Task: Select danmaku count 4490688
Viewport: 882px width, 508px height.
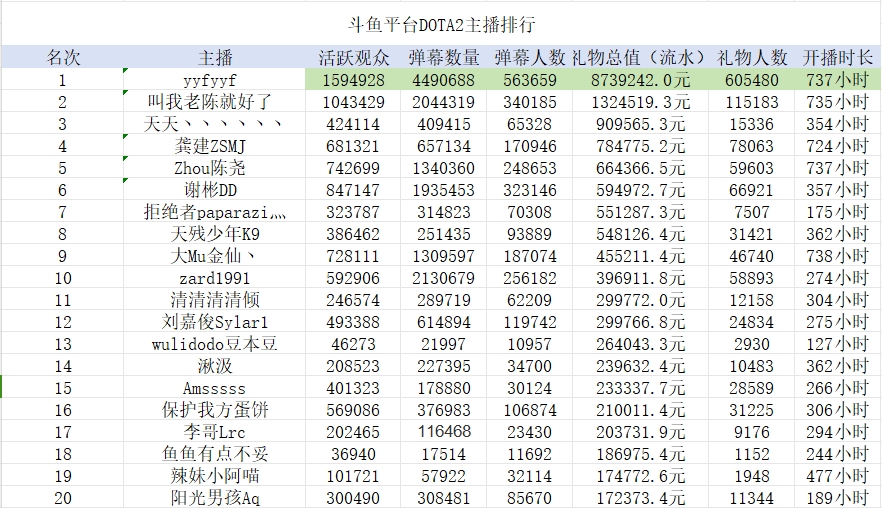Action: coord(443,80)
